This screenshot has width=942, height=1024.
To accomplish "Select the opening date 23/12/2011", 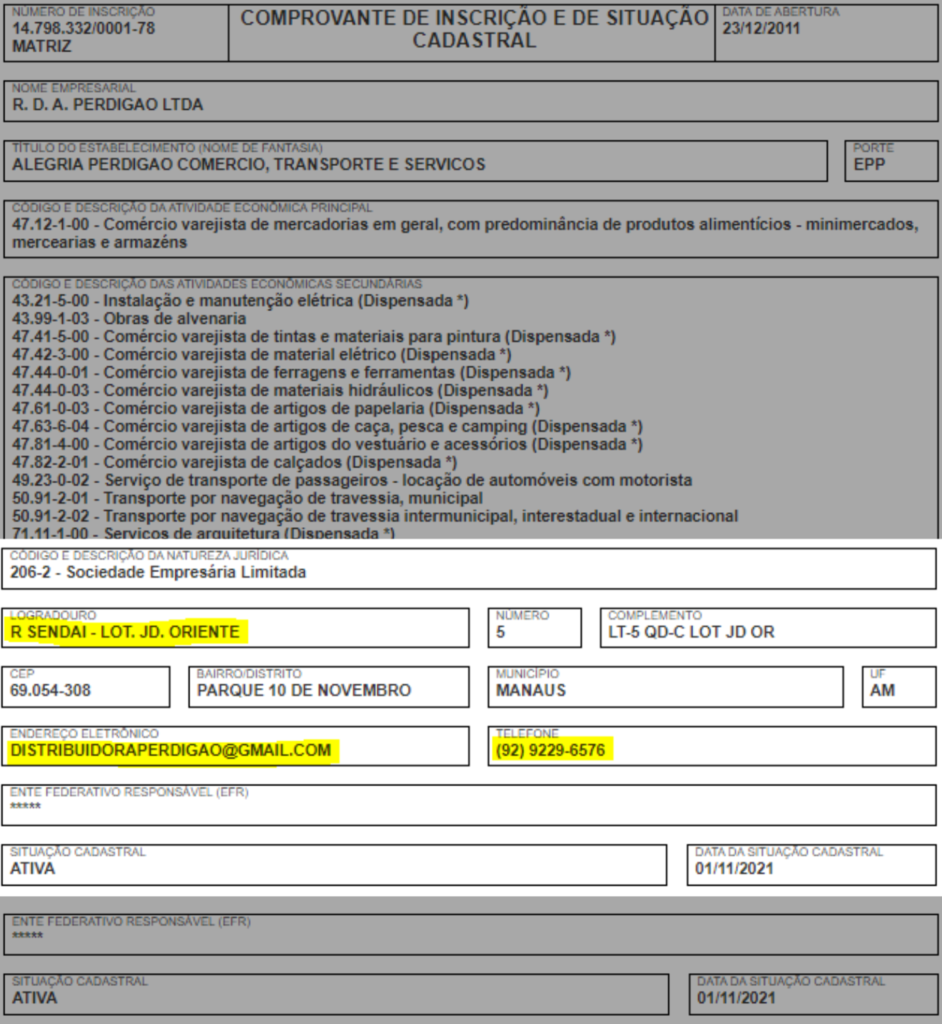I will [761, 28].
